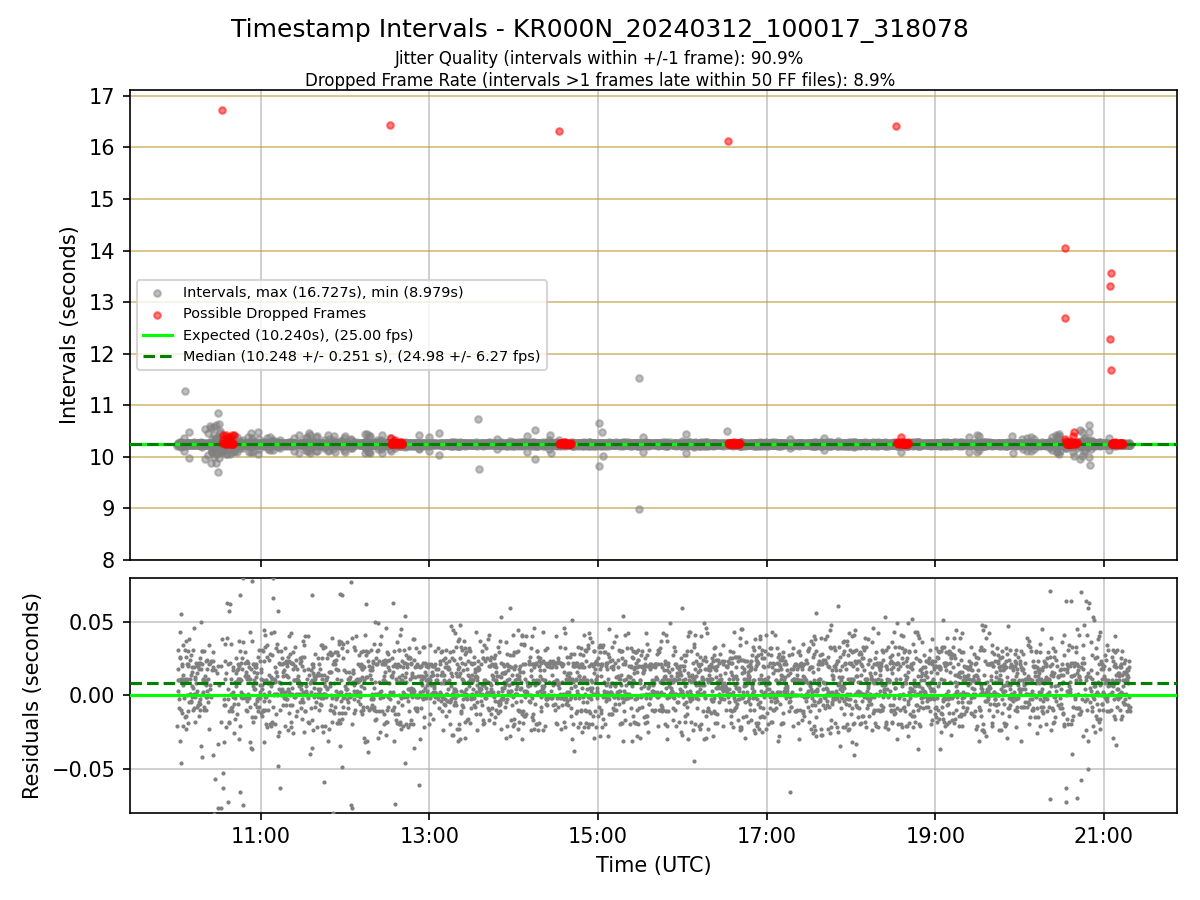Select the 'Jitter Quality' 90.9% subtitle line
This screenshot has height=900, width=1200.
click(599, 58)
